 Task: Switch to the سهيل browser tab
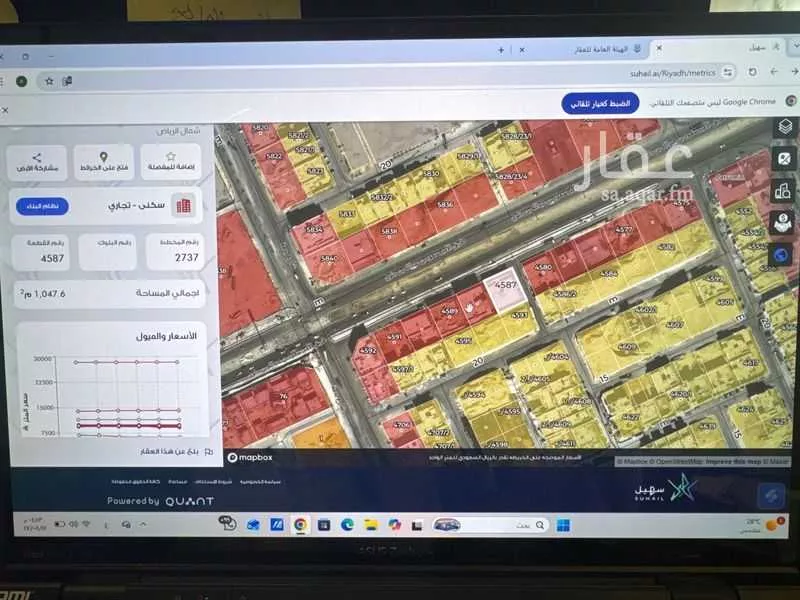757,47
